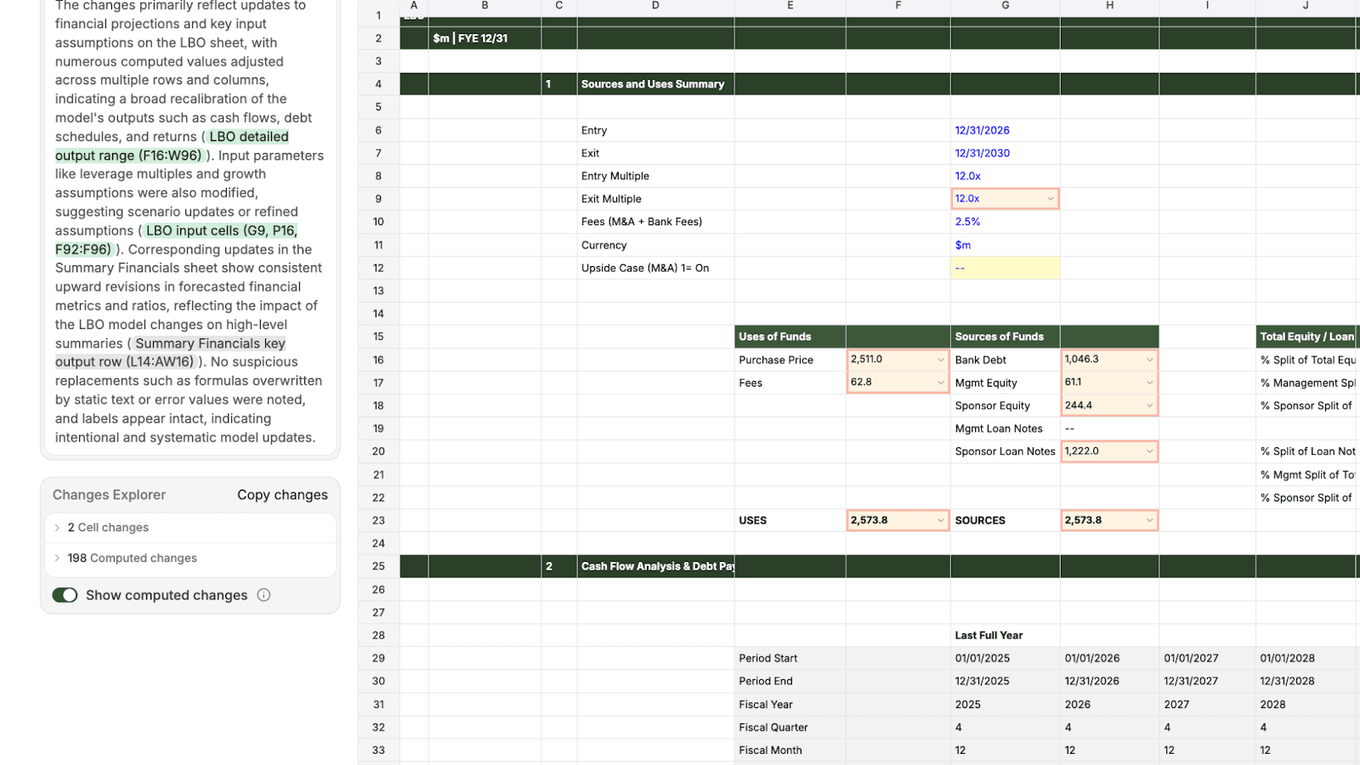Select the Fees 2.5% value cell
1360x765 pixels.
1005,222
